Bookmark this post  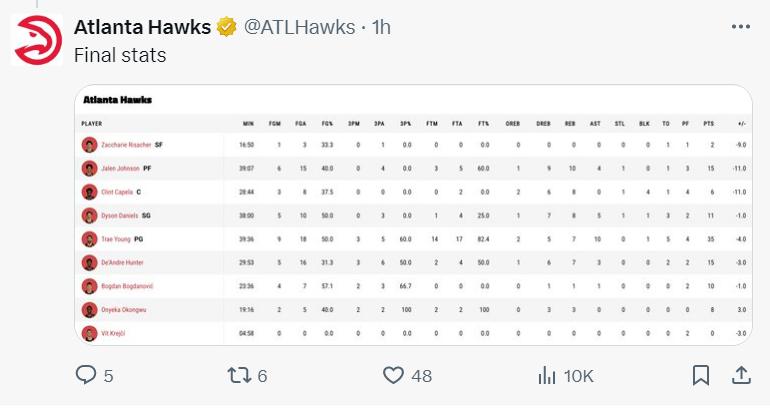pyautogui.click(x=701, y=376)
